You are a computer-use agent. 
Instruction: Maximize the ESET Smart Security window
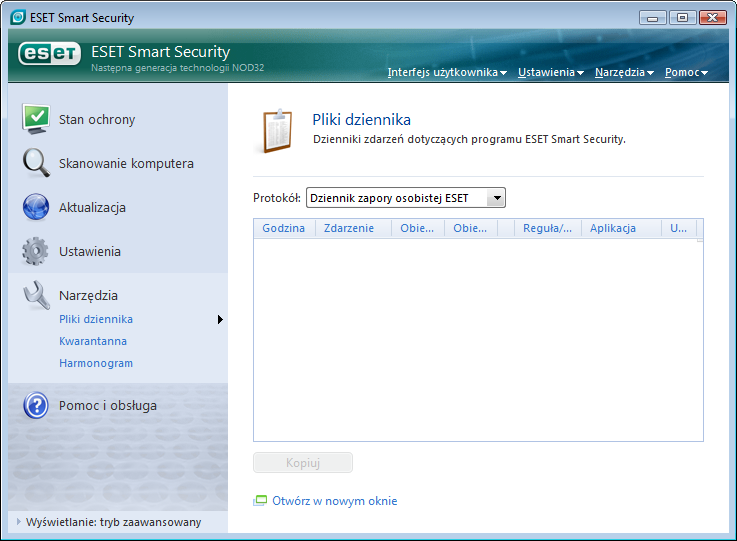tap(682, 18)
